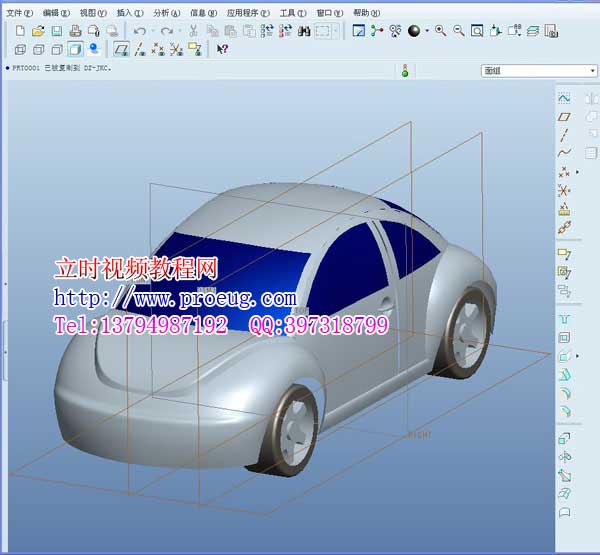
Task: Toggle coordinate systems display
Action: (176, 49)
